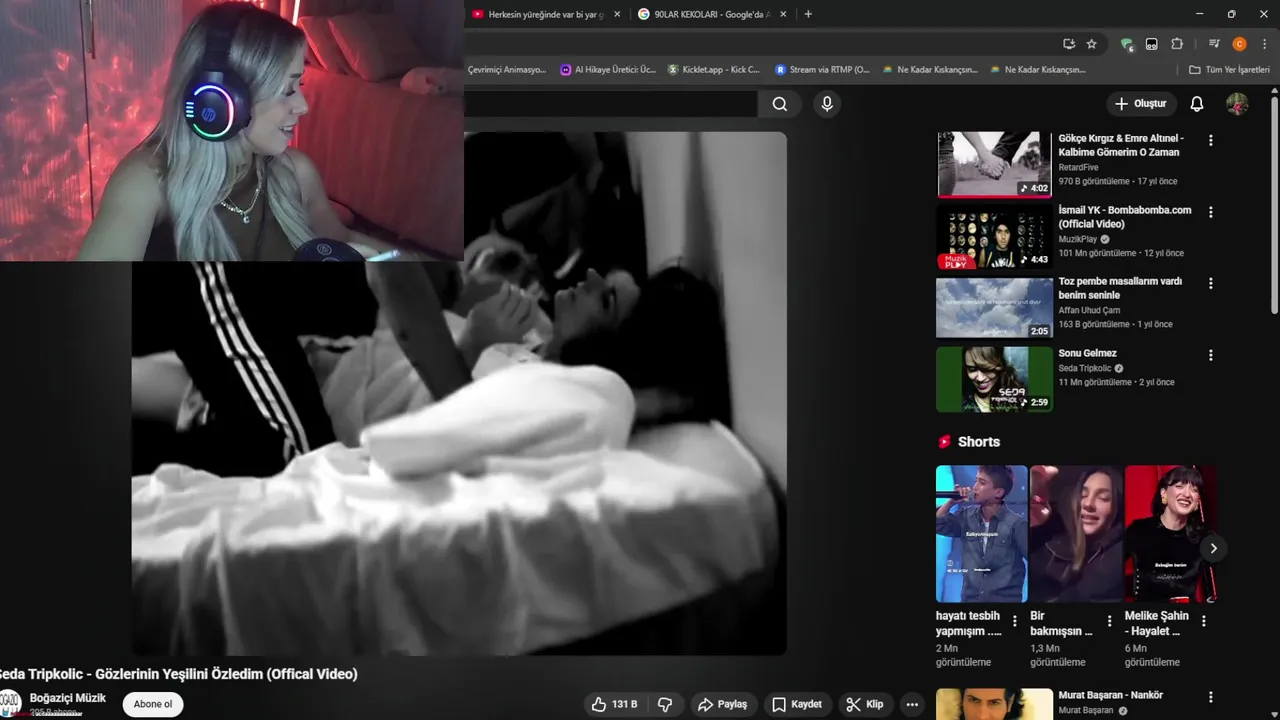Subscribe using the Abone ol button

[153, 704]
